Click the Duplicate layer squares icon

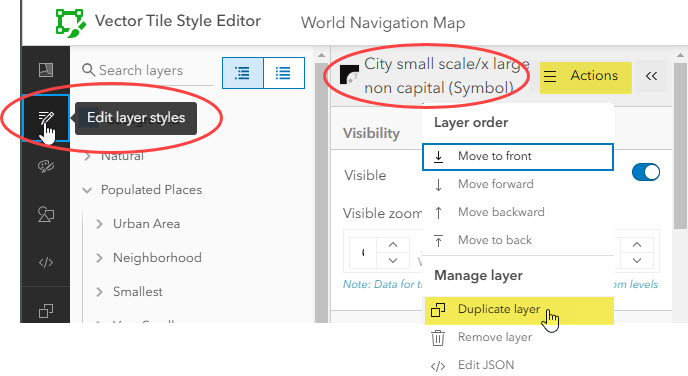coord(438,310)
